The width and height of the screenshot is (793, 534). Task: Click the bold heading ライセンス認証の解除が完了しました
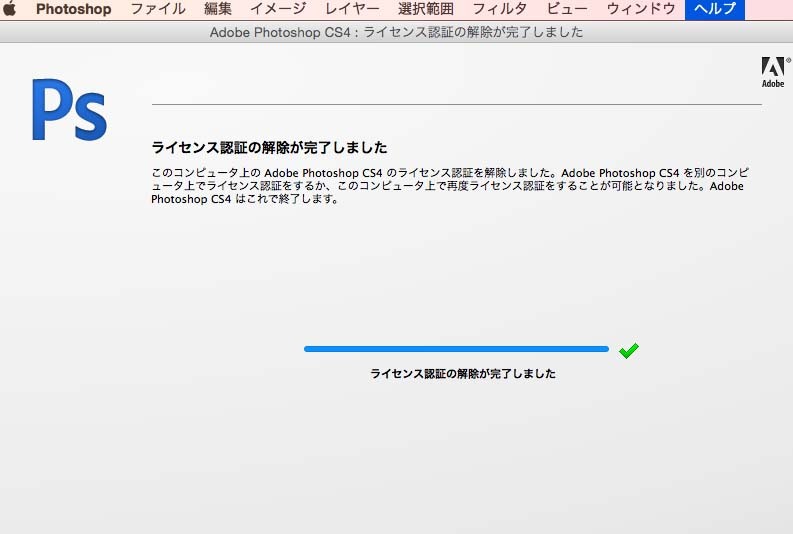[269, 148]
